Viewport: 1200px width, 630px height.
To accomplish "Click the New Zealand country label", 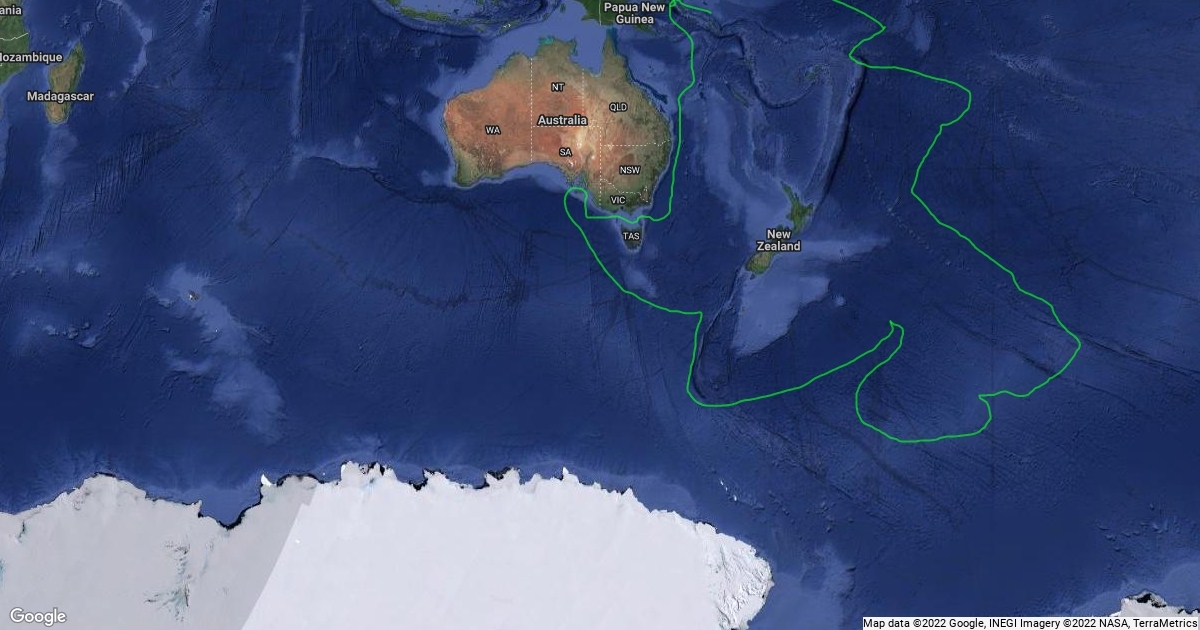I will [x=778, y=240].
